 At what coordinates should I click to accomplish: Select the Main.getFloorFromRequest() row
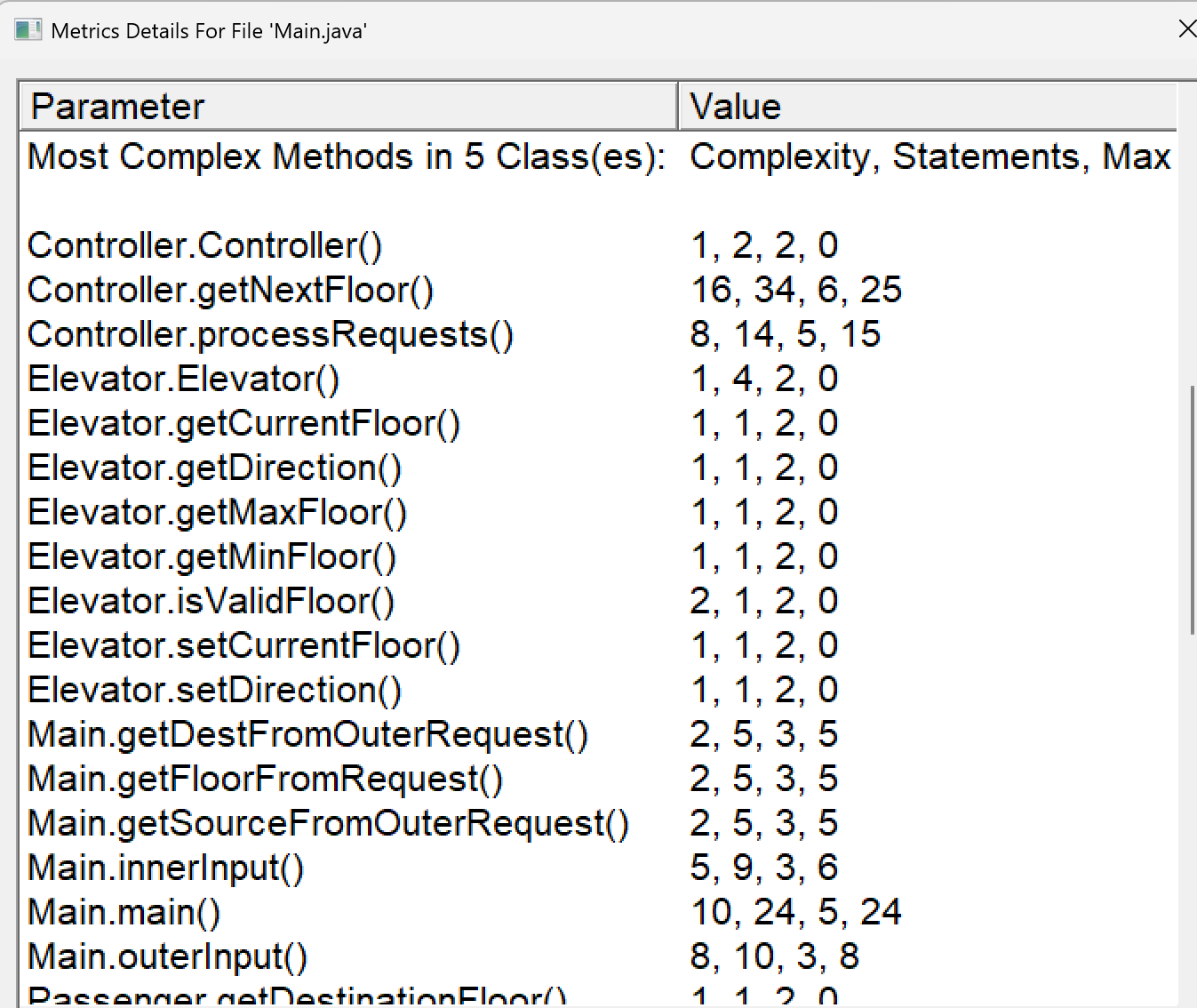click(266, 779)
